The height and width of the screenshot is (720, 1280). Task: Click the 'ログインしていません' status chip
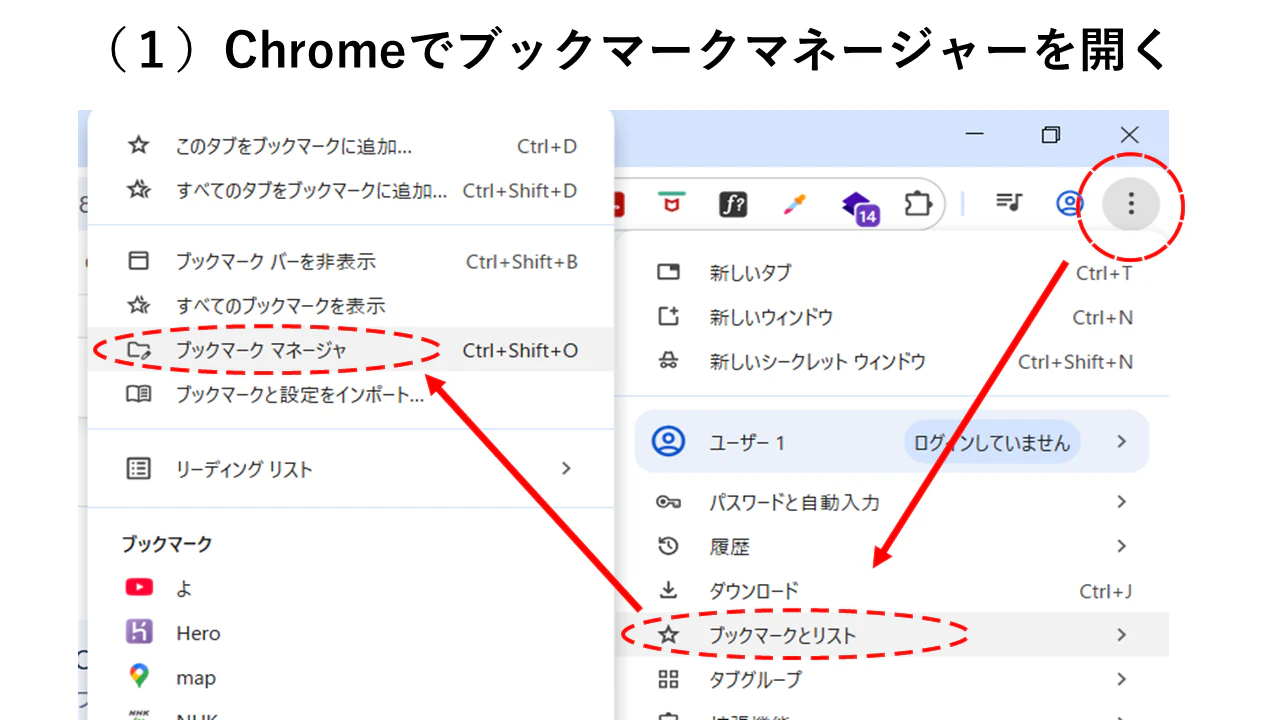[991, 442]
